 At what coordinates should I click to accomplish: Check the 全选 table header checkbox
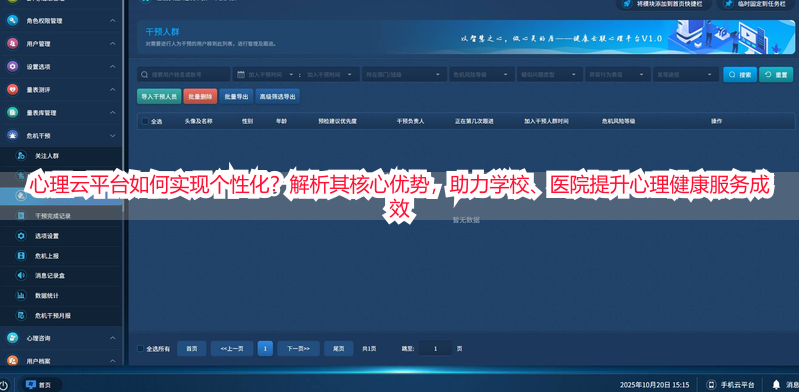(x=145, y=121)
